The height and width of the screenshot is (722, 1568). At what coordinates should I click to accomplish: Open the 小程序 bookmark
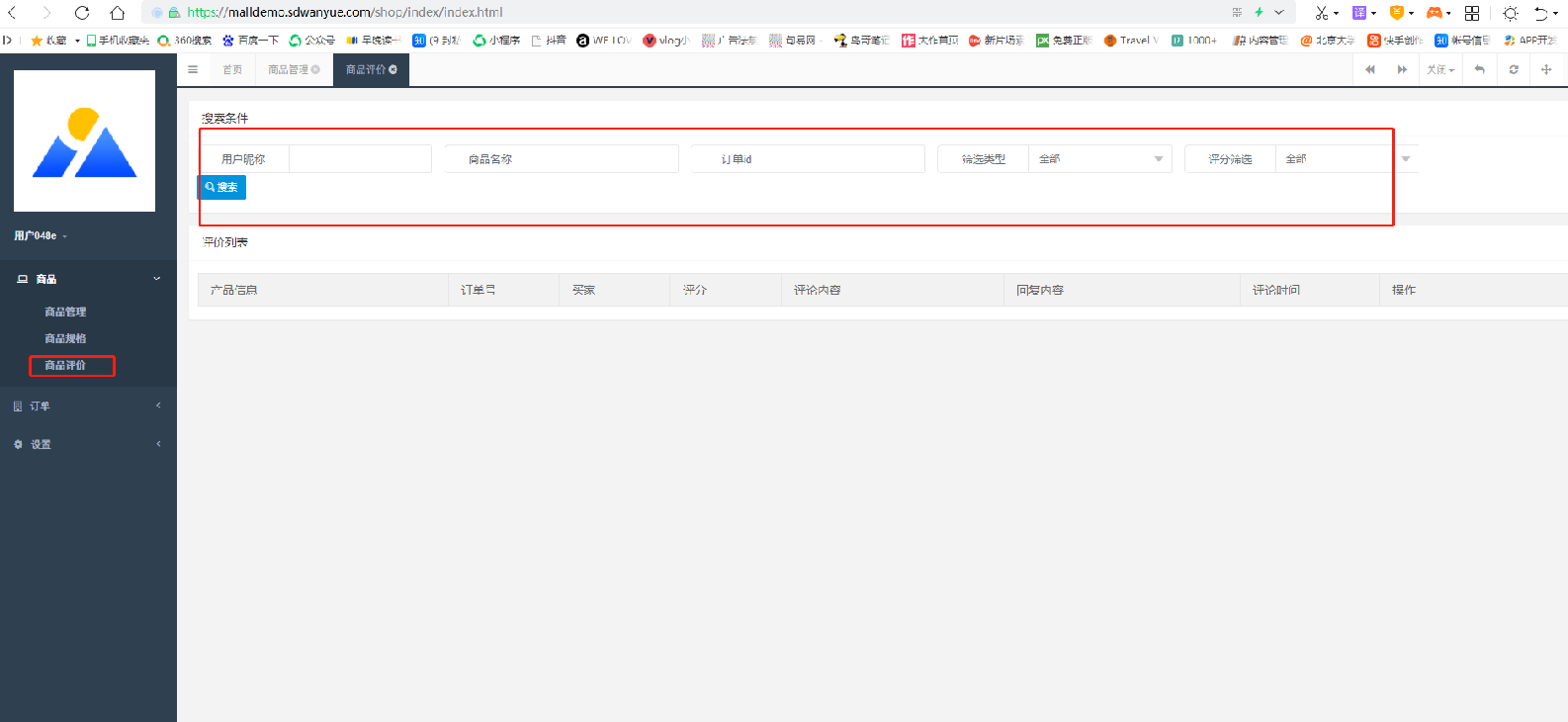click(x=496, y=41)
